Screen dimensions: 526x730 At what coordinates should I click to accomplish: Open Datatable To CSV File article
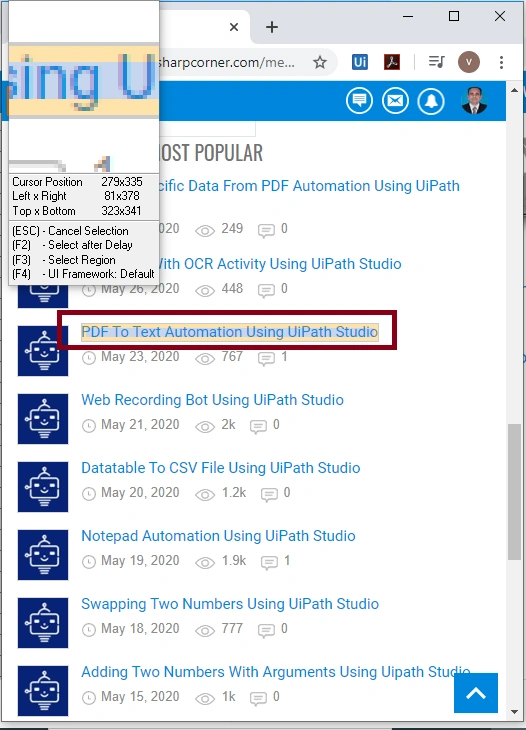(x=221, y=468)
